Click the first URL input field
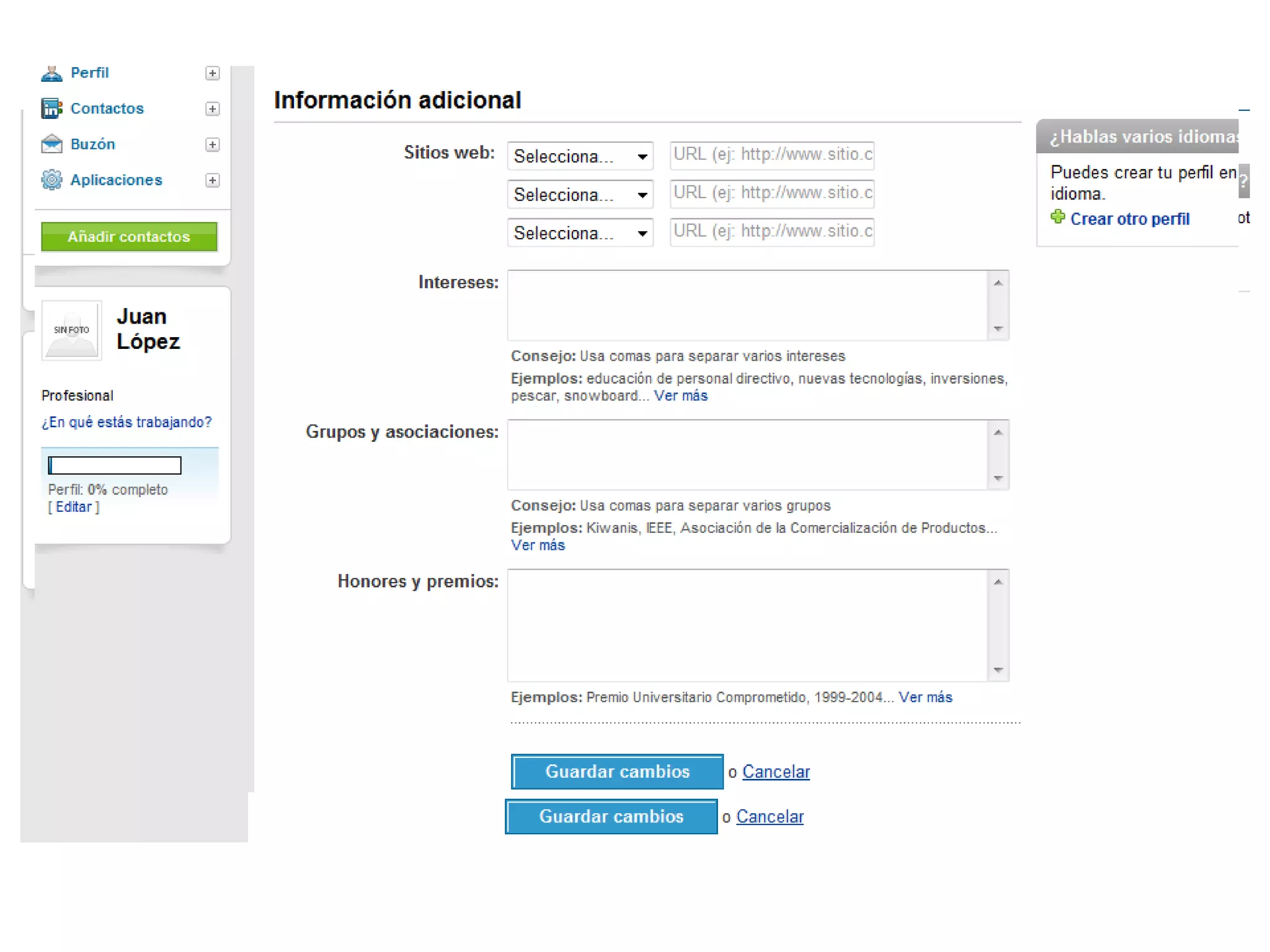This screenshot has width=1270, height=952. tap(772, 155)
